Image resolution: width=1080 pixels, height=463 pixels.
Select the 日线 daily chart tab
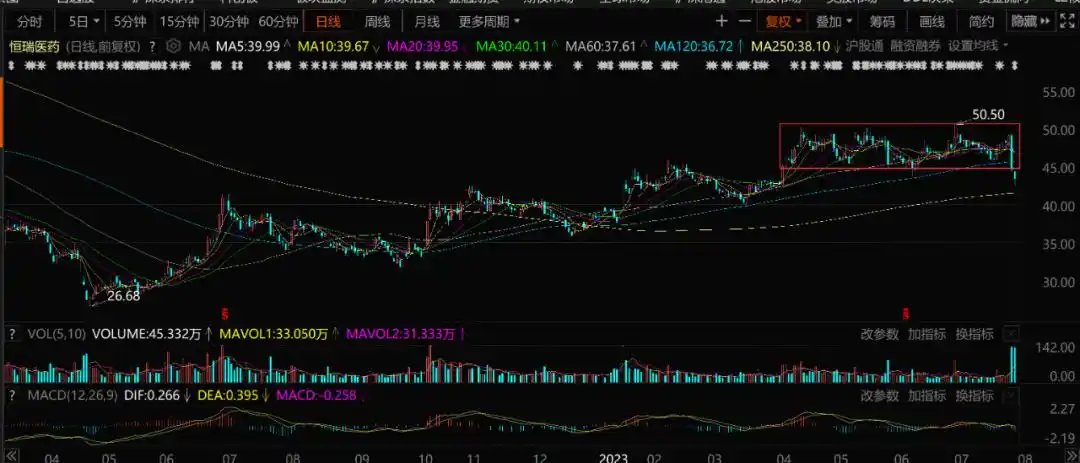click(x=328, y=22)
